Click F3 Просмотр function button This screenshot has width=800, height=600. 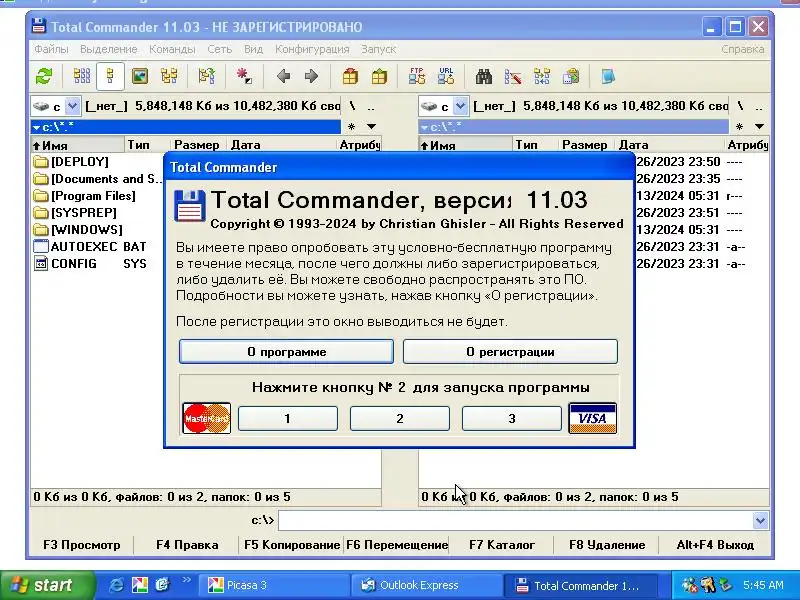(x=82, y=545)
